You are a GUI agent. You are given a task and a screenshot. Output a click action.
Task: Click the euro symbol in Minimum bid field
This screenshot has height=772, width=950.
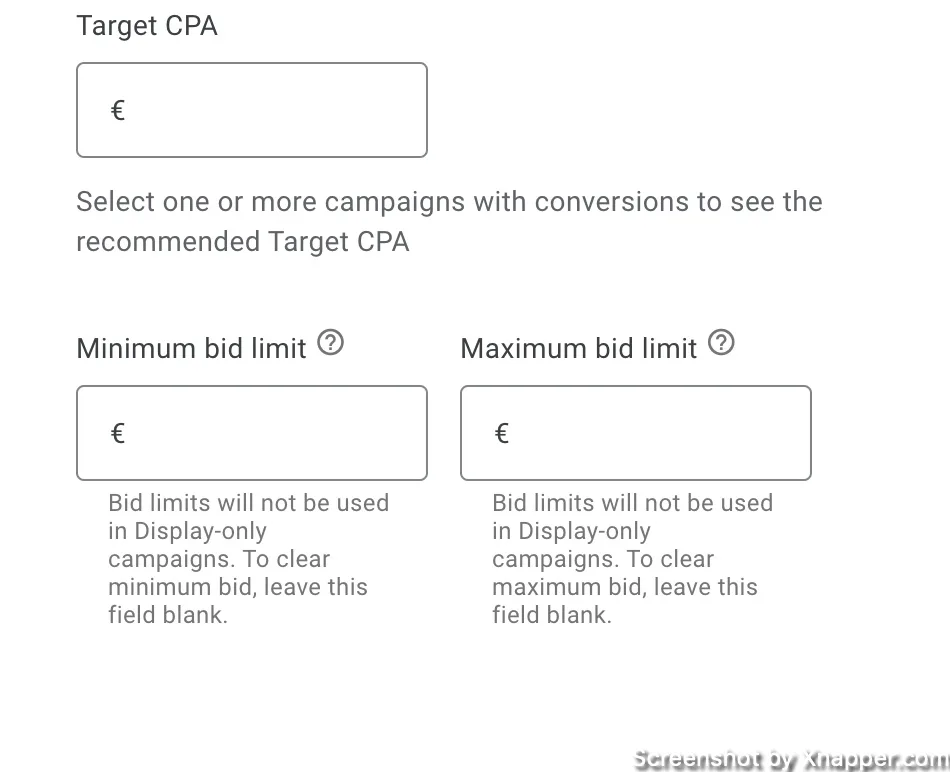click(x=118, y=433)
